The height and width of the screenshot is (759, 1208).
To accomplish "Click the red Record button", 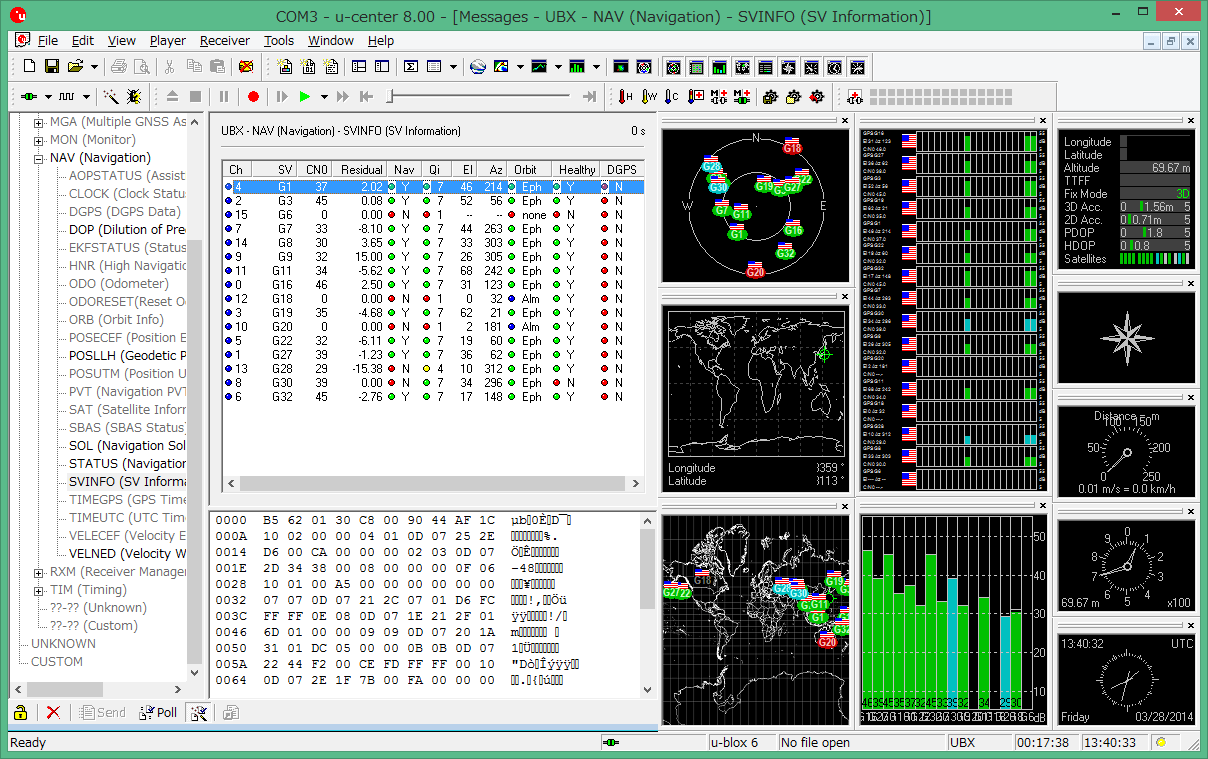I will coord(253,97).
